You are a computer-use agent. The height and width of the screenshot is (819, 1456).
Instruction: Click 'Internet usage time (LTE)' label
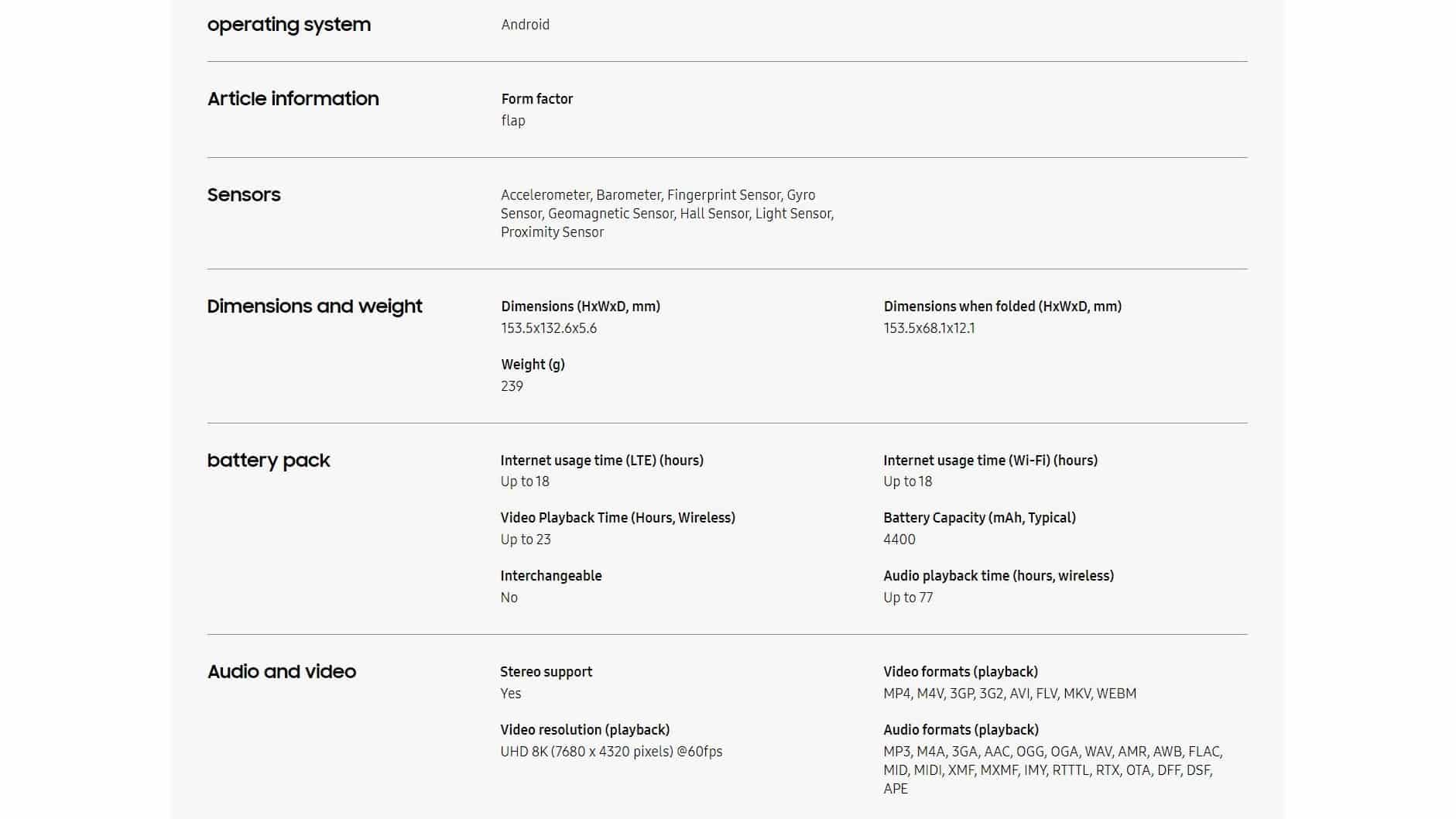(x=601, y=461)
